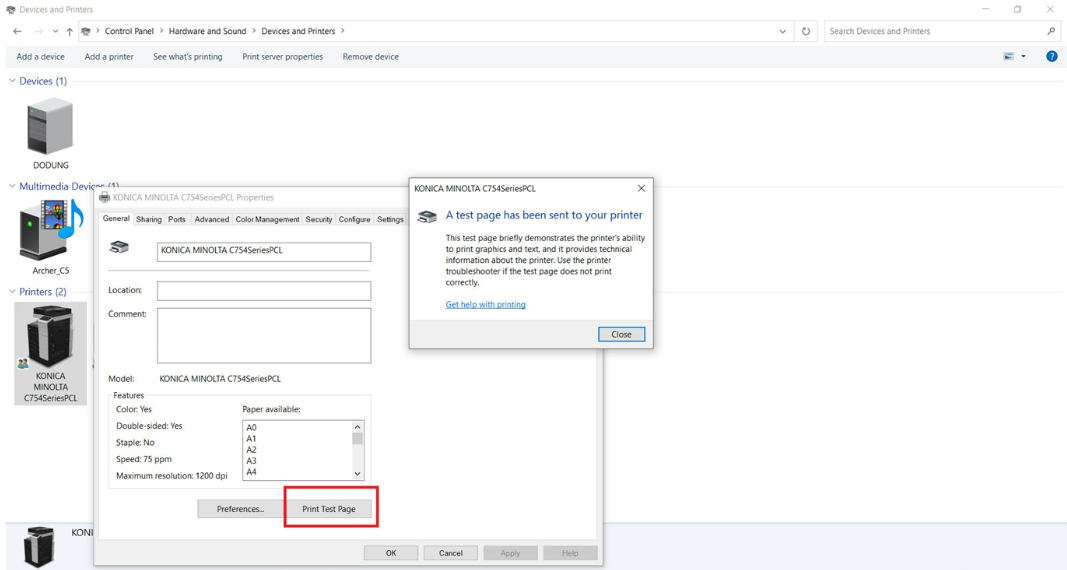The width and height of the screenshot is (1067, 570).
Task: Go back using the back arrow
Action: (x=17, y=31)
